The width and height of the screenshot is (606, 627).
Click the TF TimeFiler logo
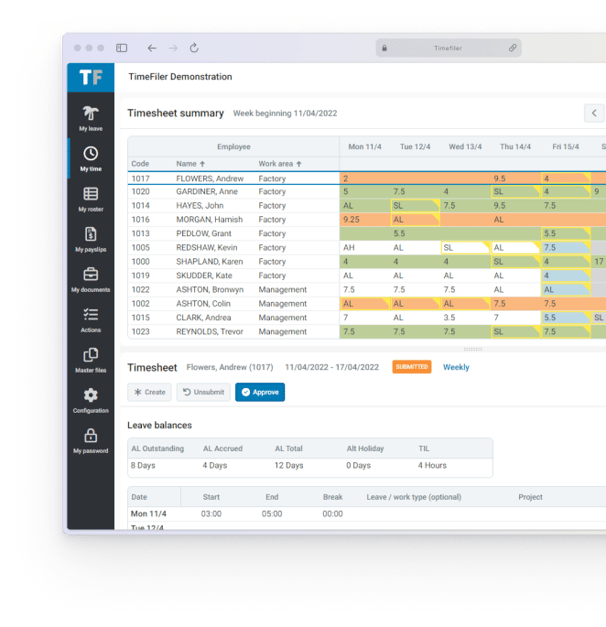pyautogui.click(x=91, y=78)
